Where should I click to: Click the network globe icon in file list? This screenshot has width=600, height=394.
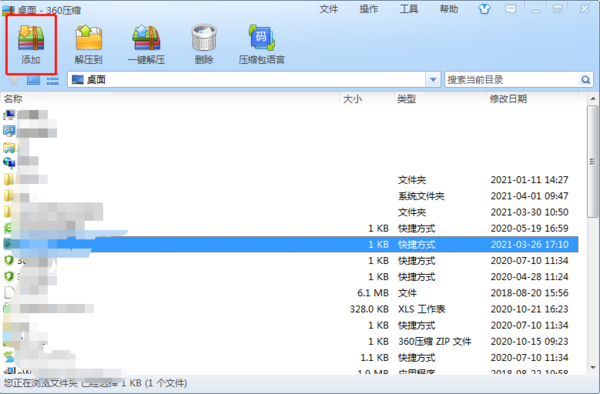tap(9, 163)
